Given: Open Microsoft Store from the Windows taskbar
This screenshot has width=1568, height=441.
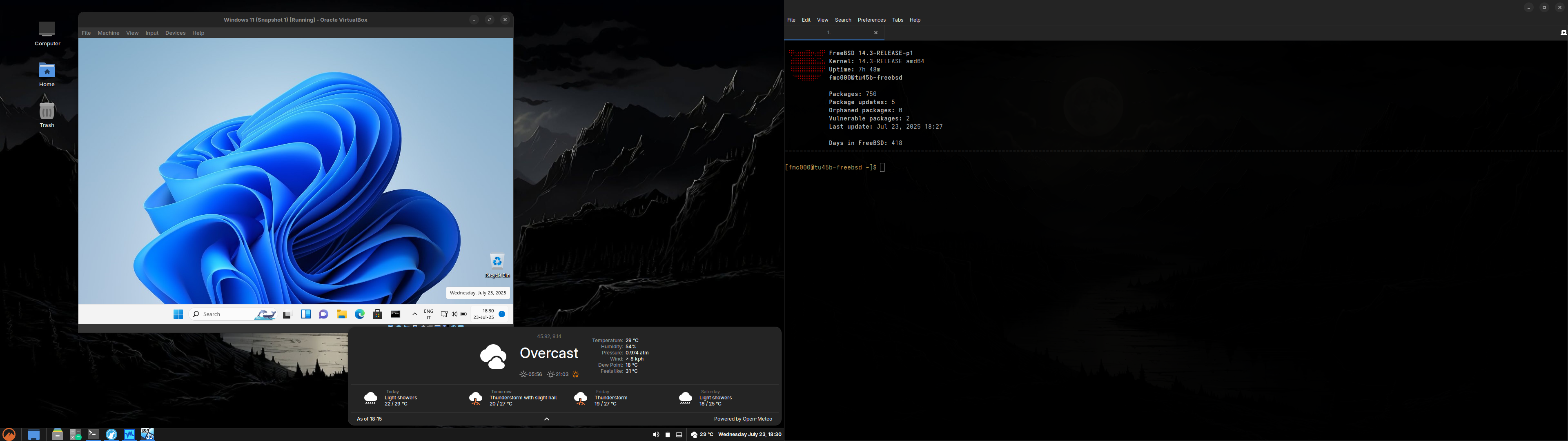Looking at the screenshot, I should click(x=377, y=314).
